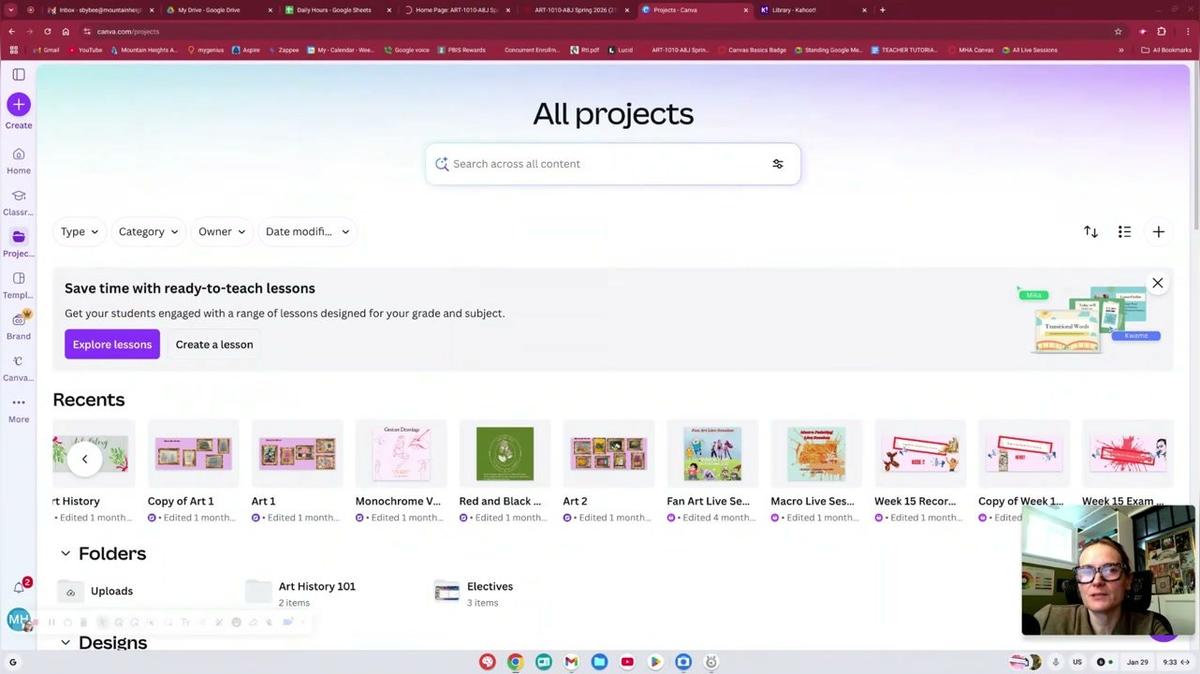1200x674 pixels.
Task: Open the Brand kit sidebar icon
Action: point(18,320)
